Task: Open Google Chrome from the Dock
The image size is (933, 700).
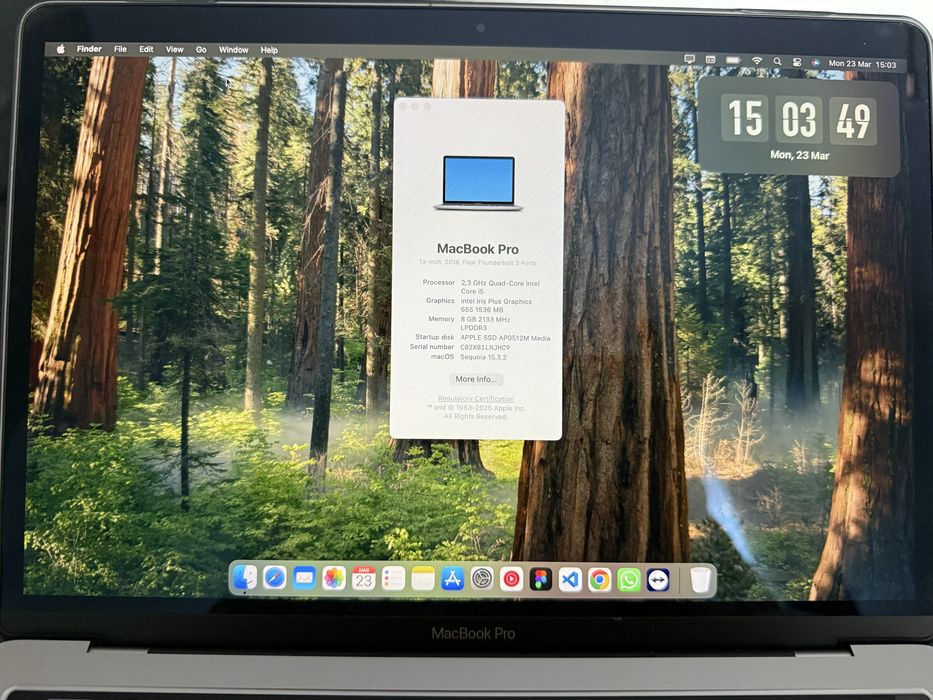Action: click(x=600, y=580)
